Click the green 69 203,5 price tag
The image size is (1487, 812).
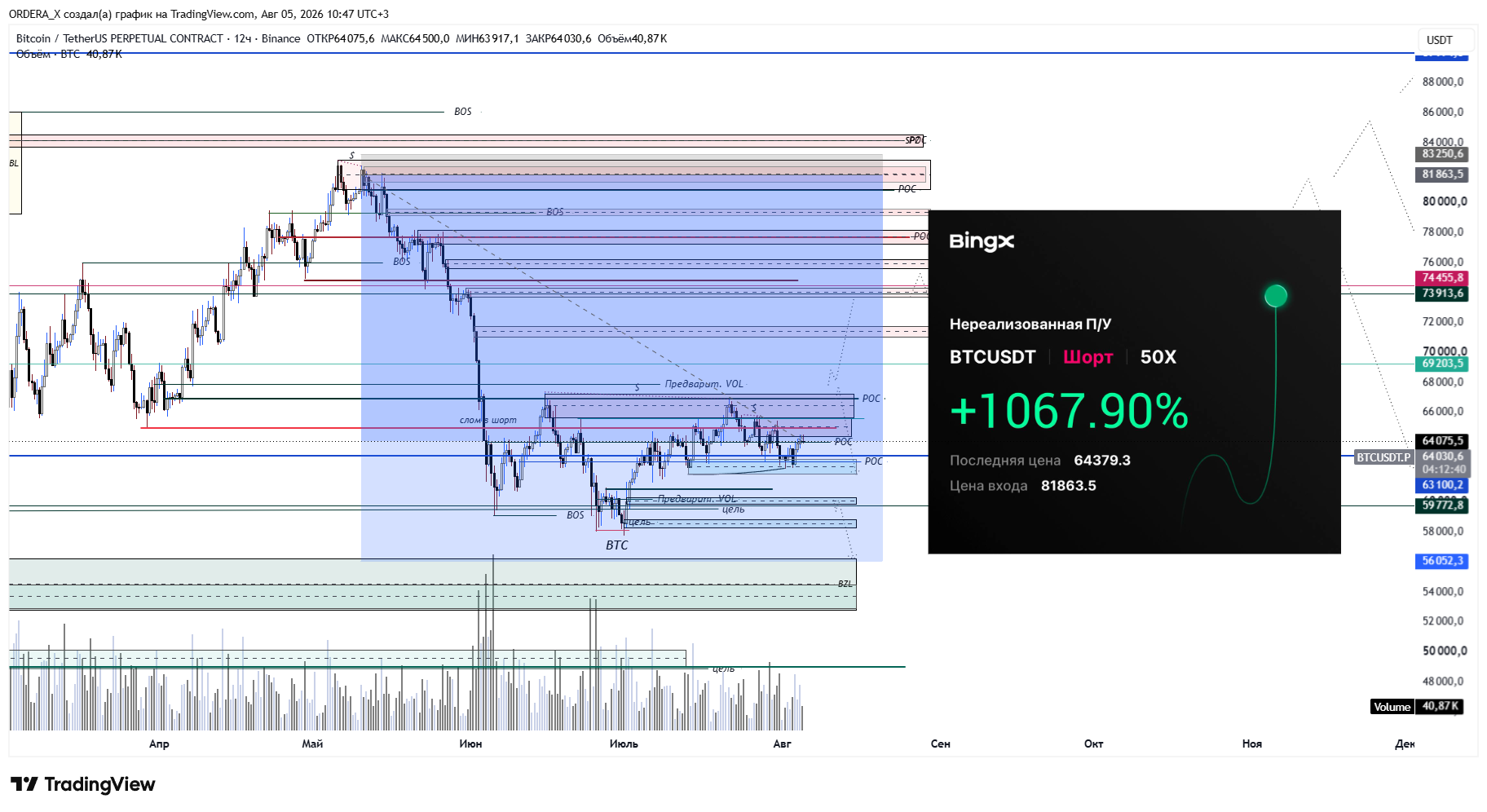click(1442, 364)
